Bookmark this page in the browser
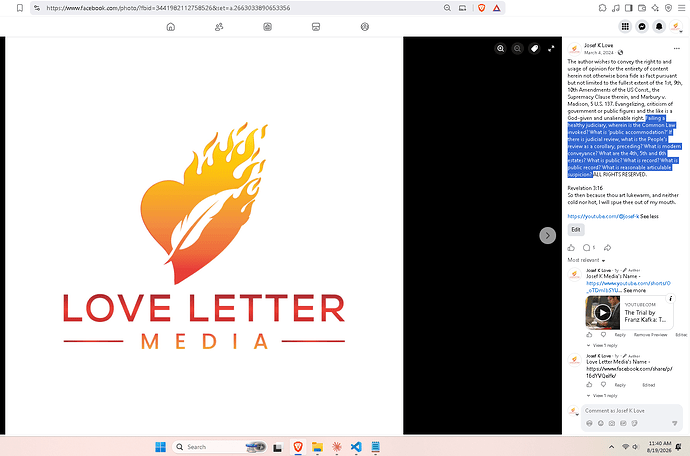This screenshot has height=456, width=690. coord(20,8)
